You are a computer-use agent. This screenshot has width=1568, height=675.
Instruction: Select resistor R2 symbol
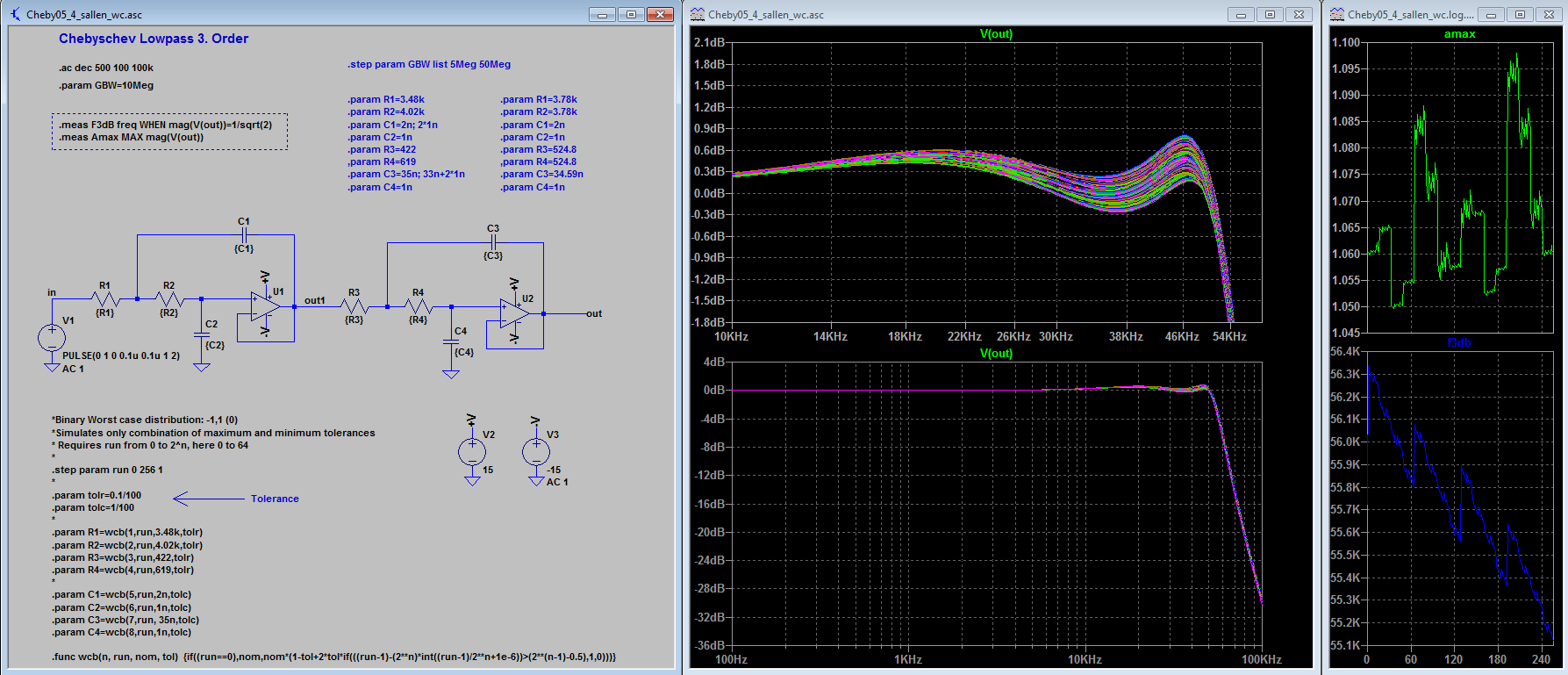(x=169, y=299)
